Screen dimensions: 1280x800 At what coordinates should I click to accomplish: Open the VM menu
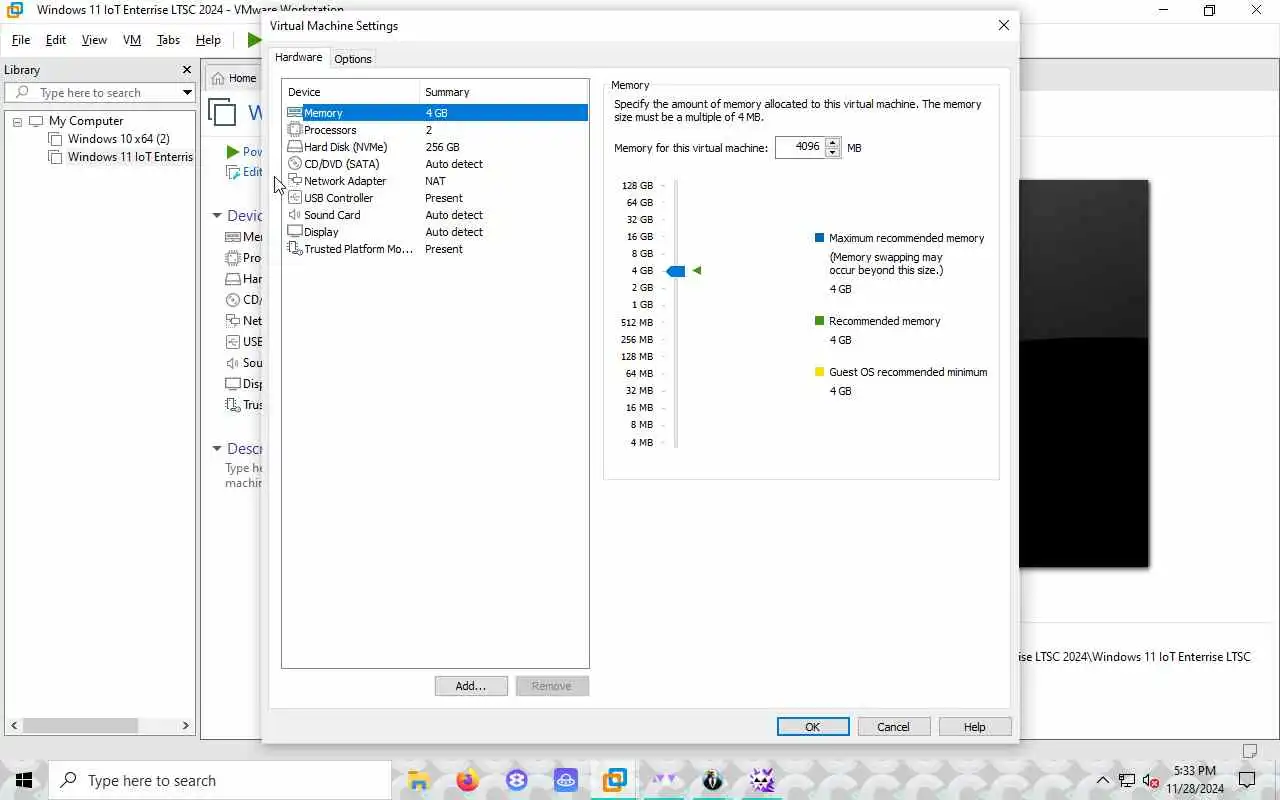pyautogui.click(x=132, y=40)
